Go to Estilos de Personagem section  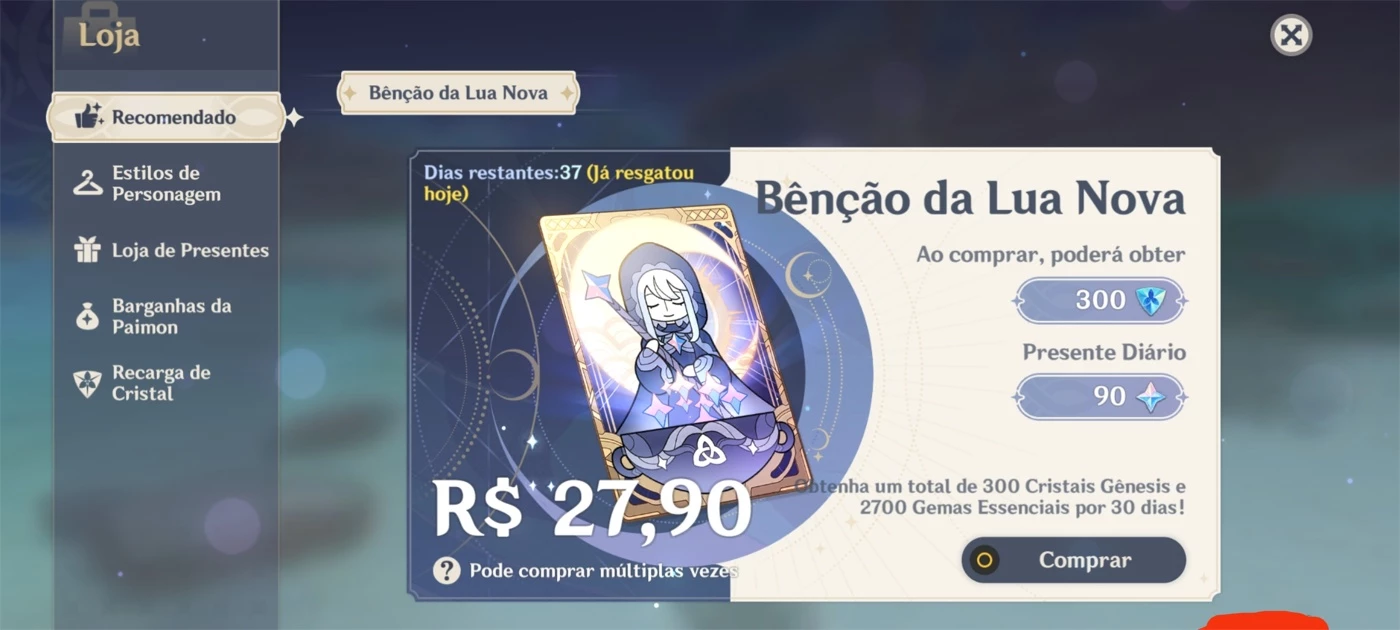tap(166, 184)
